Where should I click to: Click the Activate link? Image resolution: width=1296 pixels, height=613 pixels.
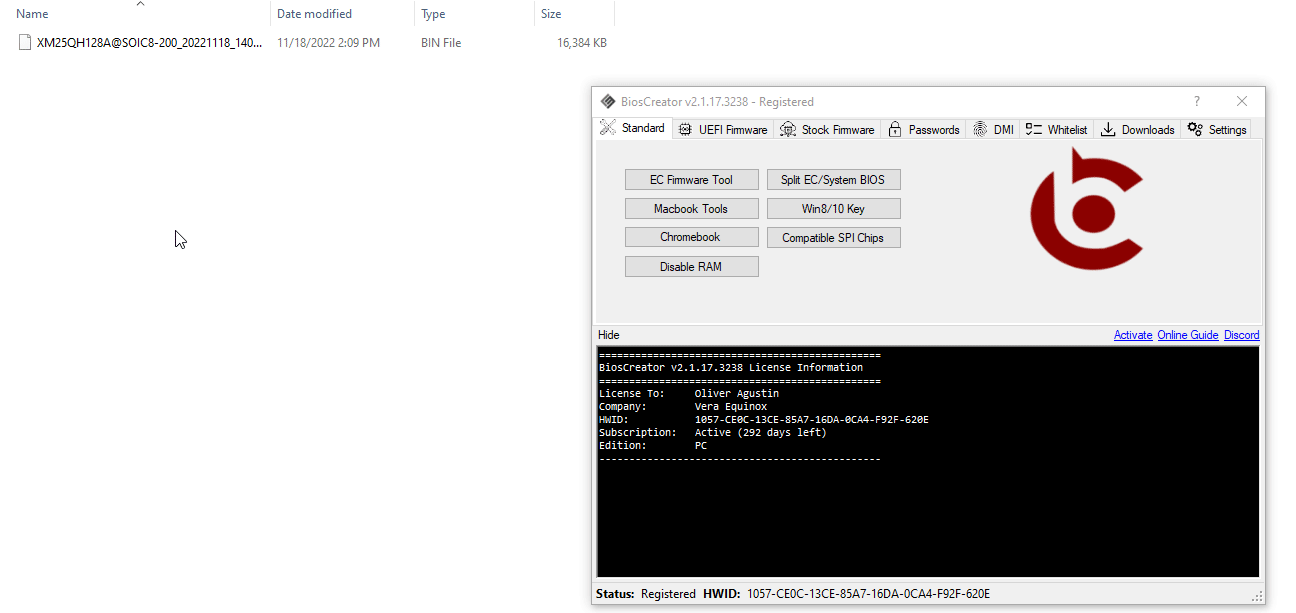pos(1133,335)
